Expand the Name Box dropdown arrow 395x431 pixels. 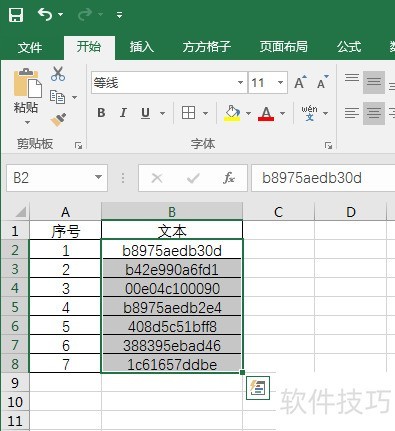point(99,177)
